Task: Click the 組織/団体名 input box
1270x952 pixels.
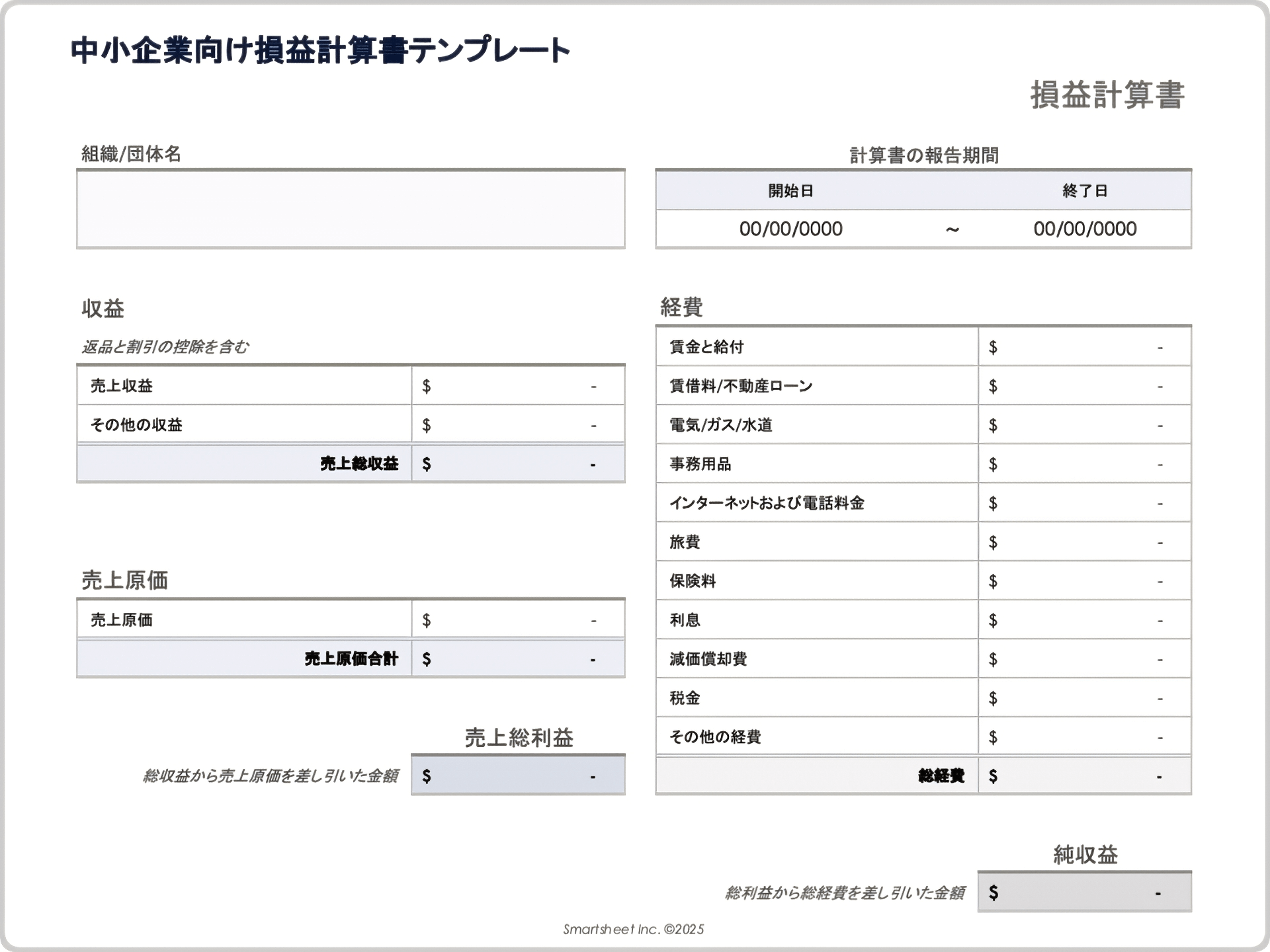Action: tap(351, 208)
